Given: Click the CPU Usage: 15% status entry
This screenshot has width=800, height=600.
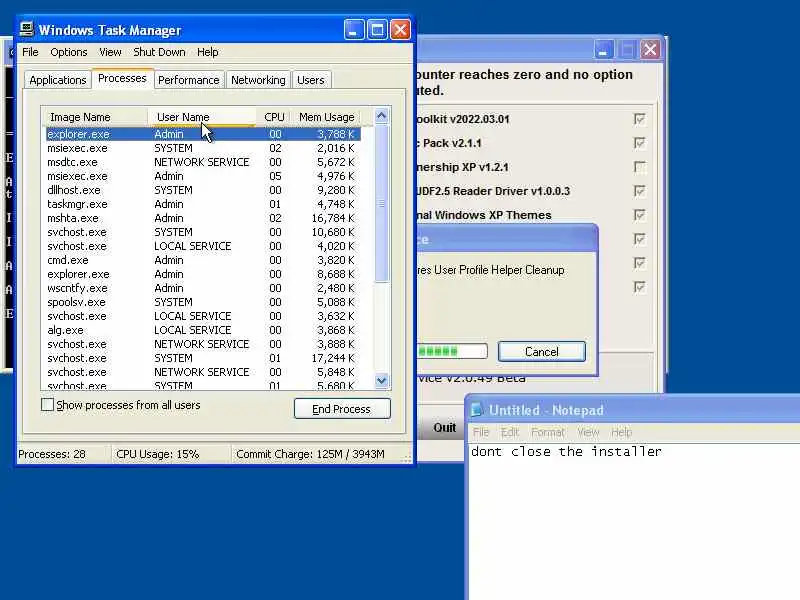Looking at the screenshot, I should click(158, 454).
